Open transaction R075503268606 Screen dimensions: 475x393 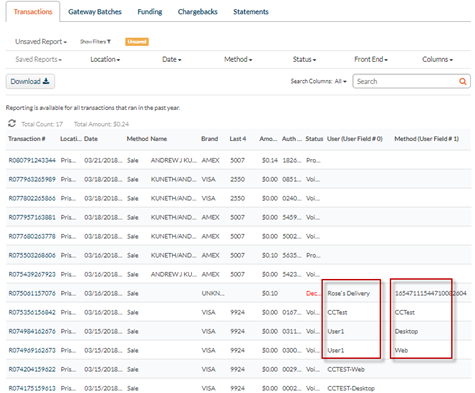tap(32, 255)
